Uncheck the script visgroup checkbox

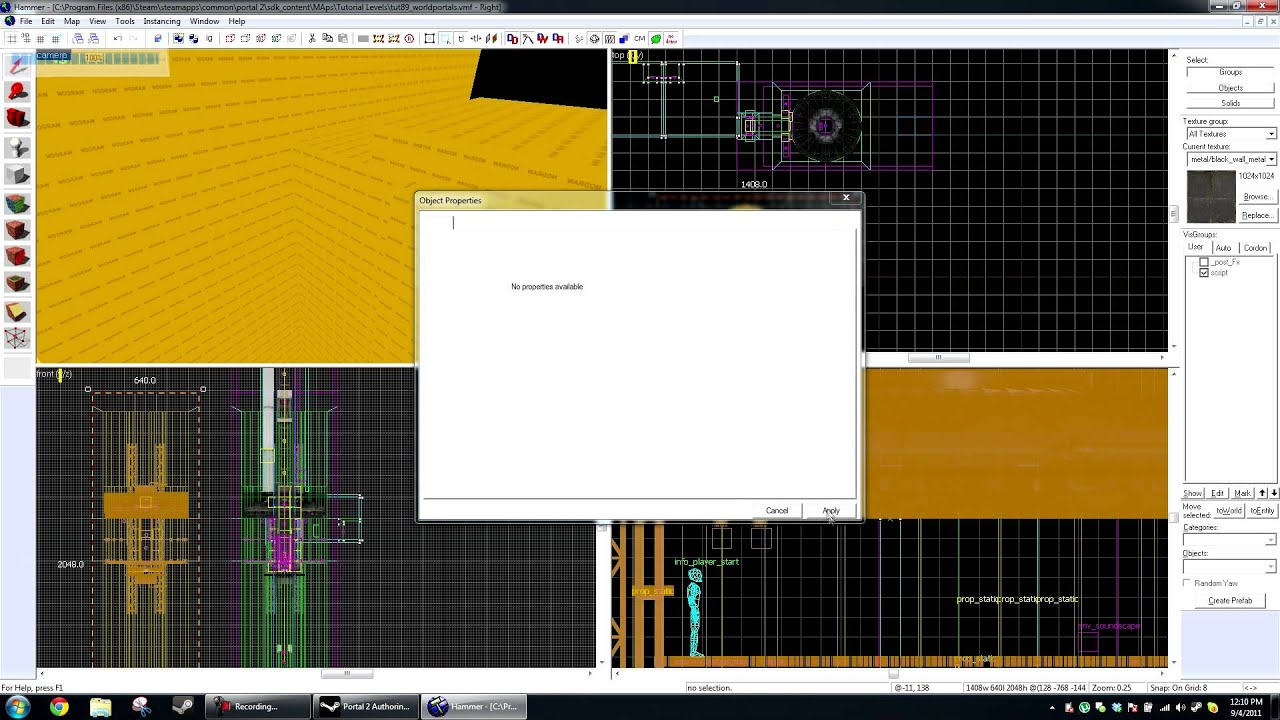[1204, 273]
